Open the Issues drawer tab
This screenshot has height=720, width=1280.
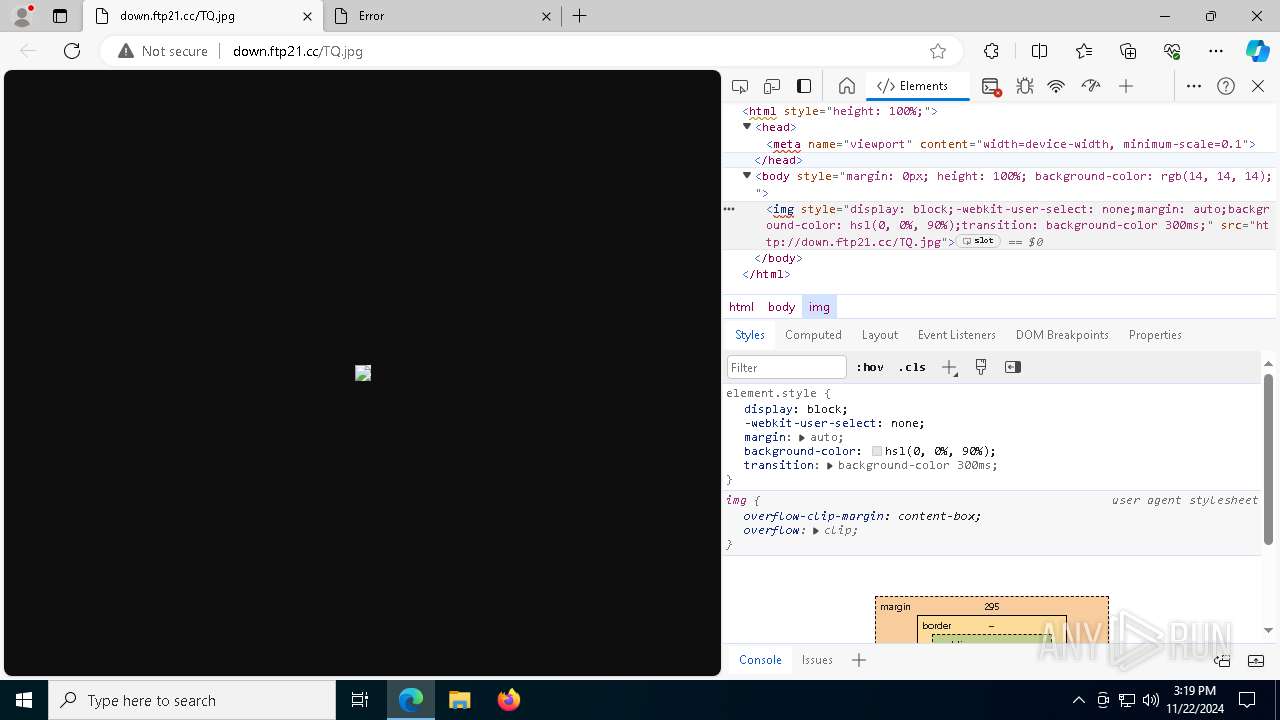[817, 660]
